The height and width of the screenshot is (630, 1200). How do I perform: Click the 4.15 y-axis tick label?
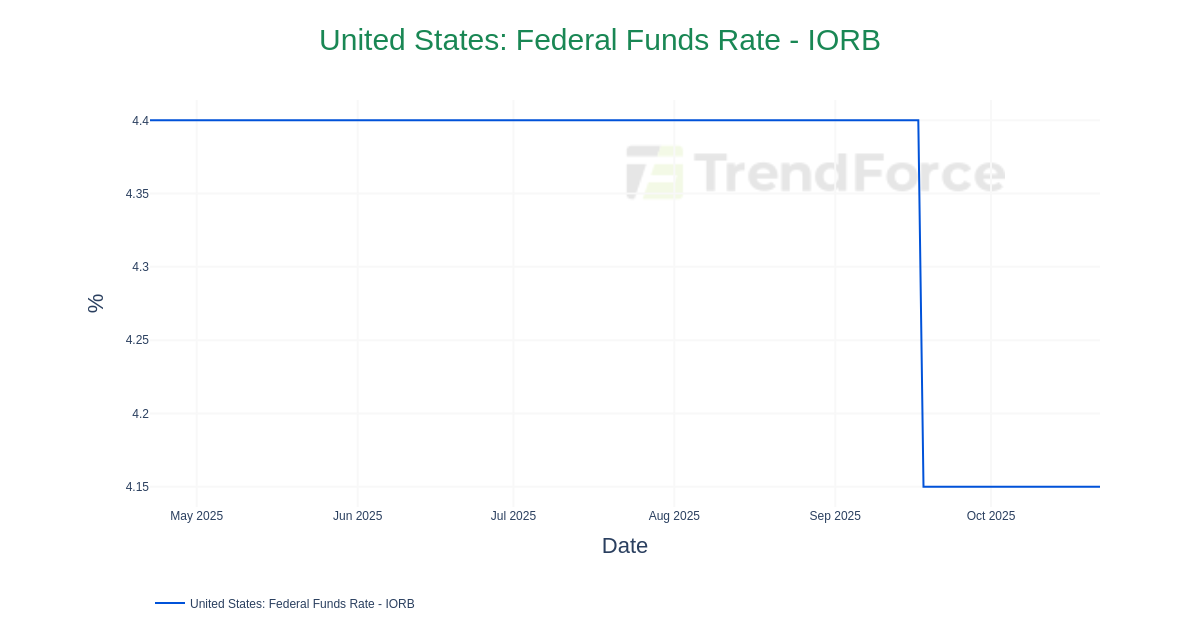point(137,487)
